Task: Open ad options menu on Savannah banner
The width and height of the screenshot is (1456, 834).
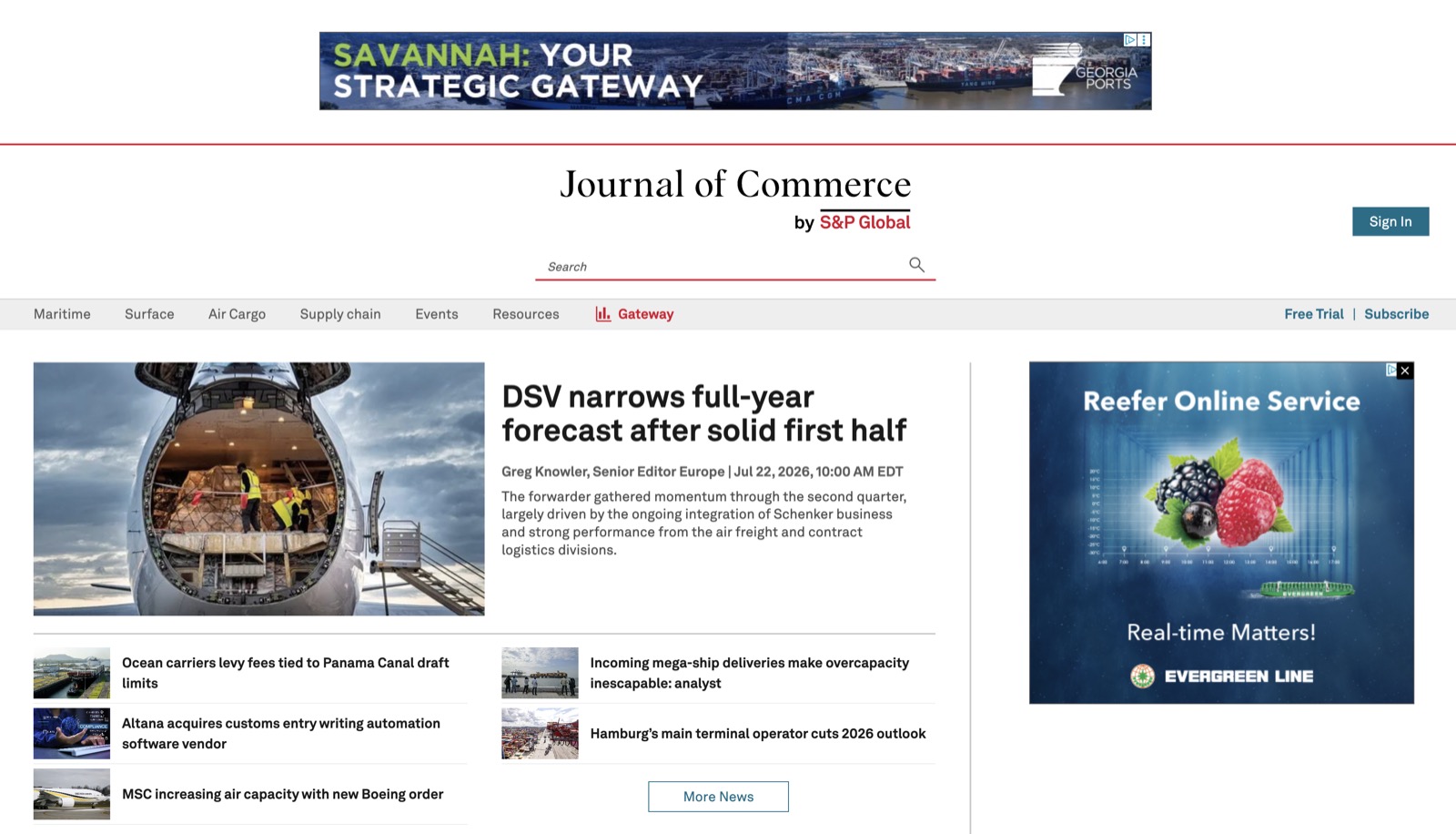Action: (1144, 40)
